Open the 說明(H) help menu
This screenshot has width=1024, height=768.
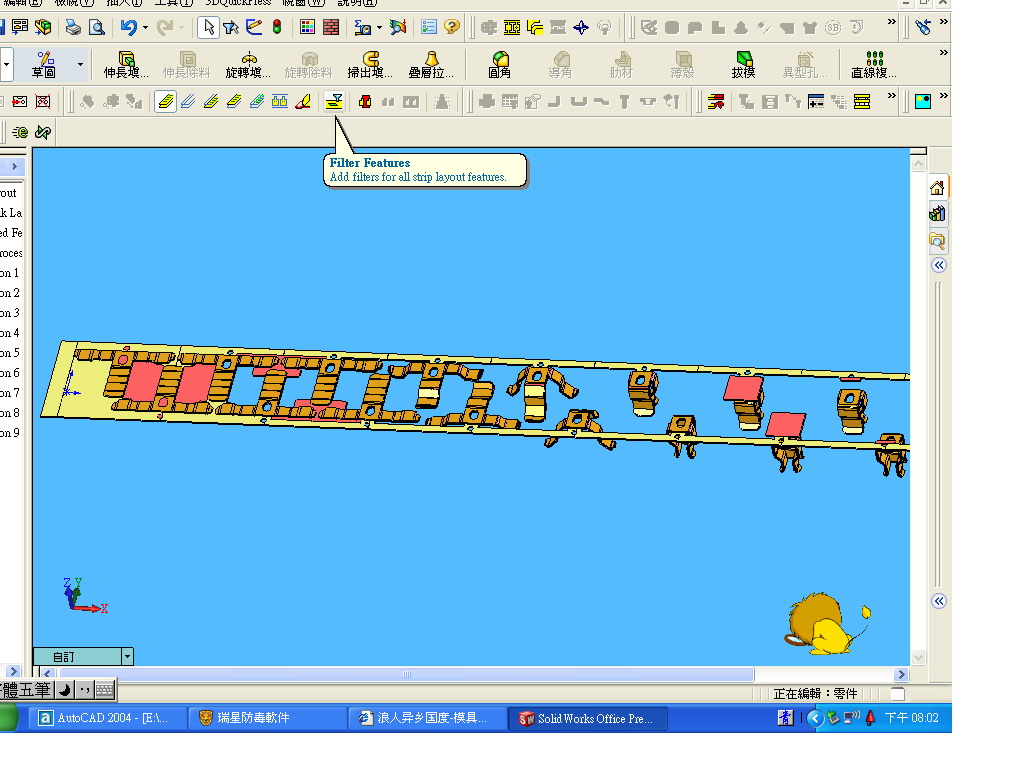[x=357, y=3]
